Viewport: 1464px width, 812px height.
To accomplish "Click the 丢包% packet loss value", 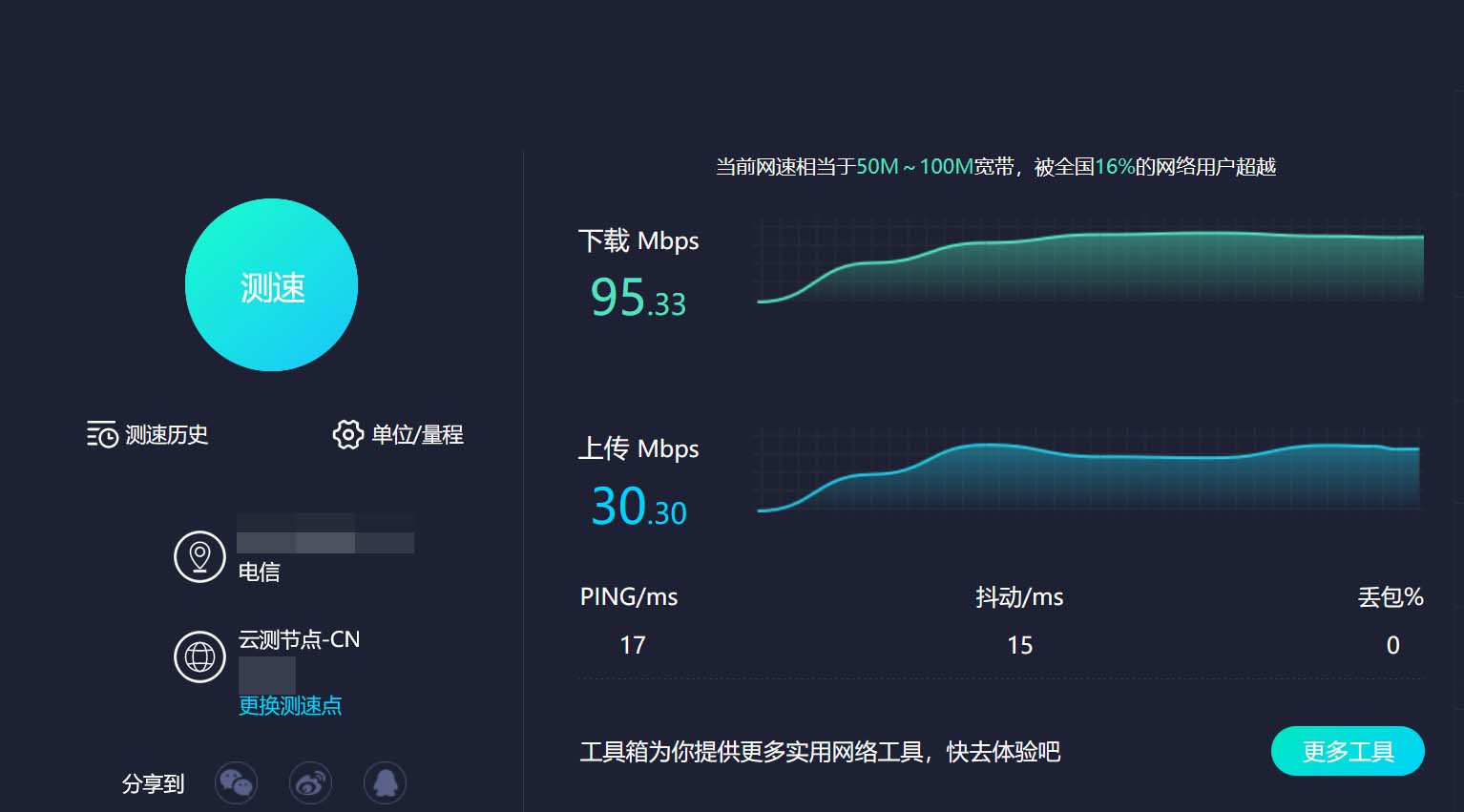I will click(1392, 646).
